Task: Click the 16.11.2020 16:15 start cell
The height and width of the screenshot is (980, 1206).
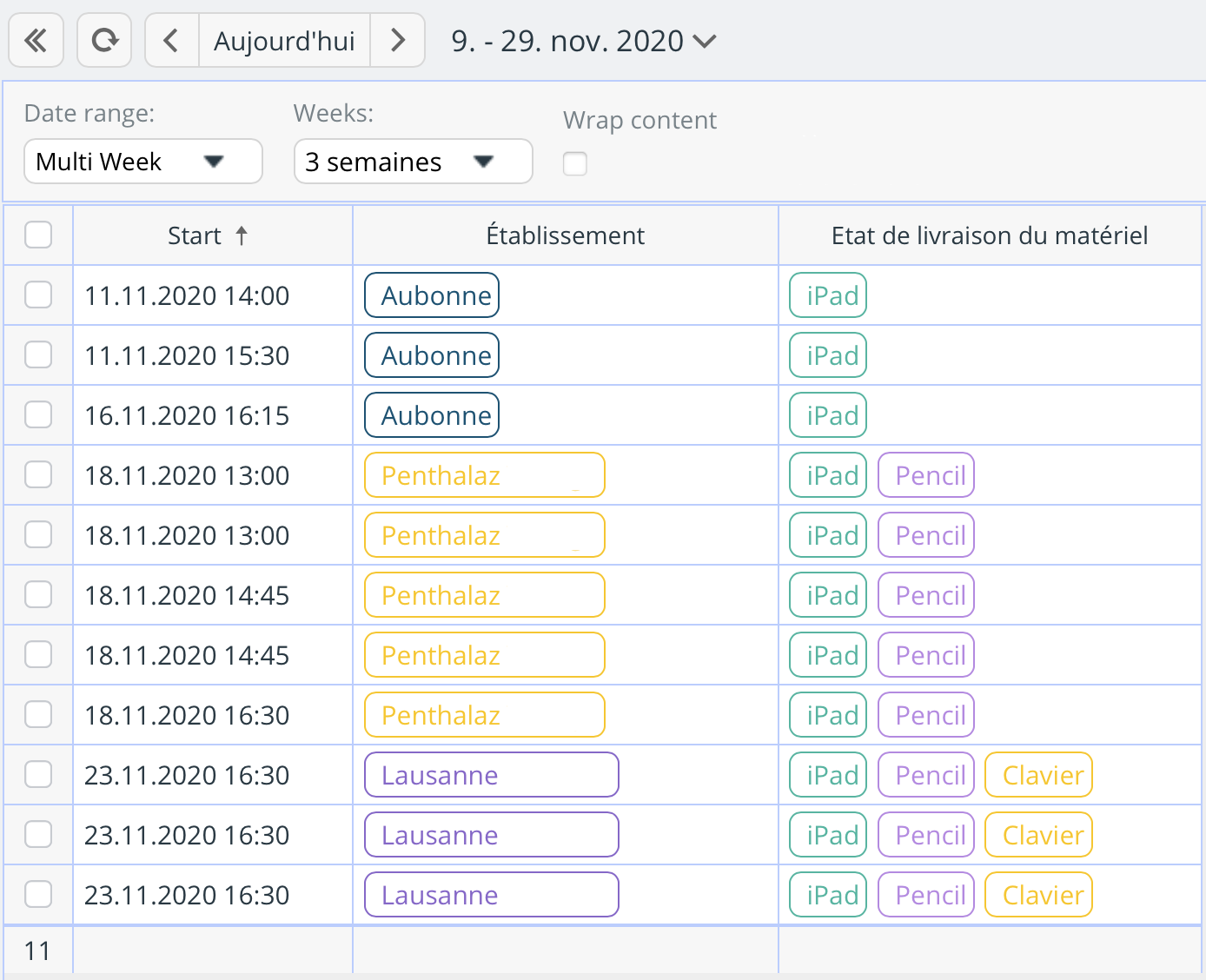Action: pos(187,415)
